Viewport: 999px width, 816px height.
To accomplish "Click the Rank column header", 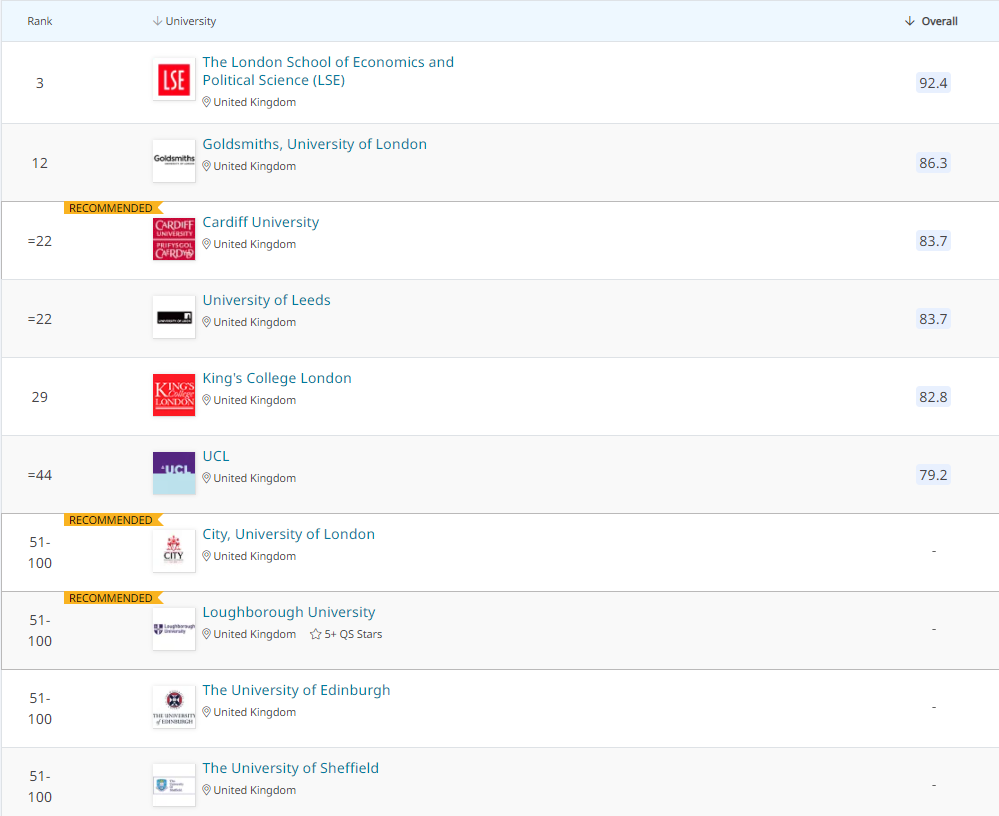I will (x=40, y=21).
